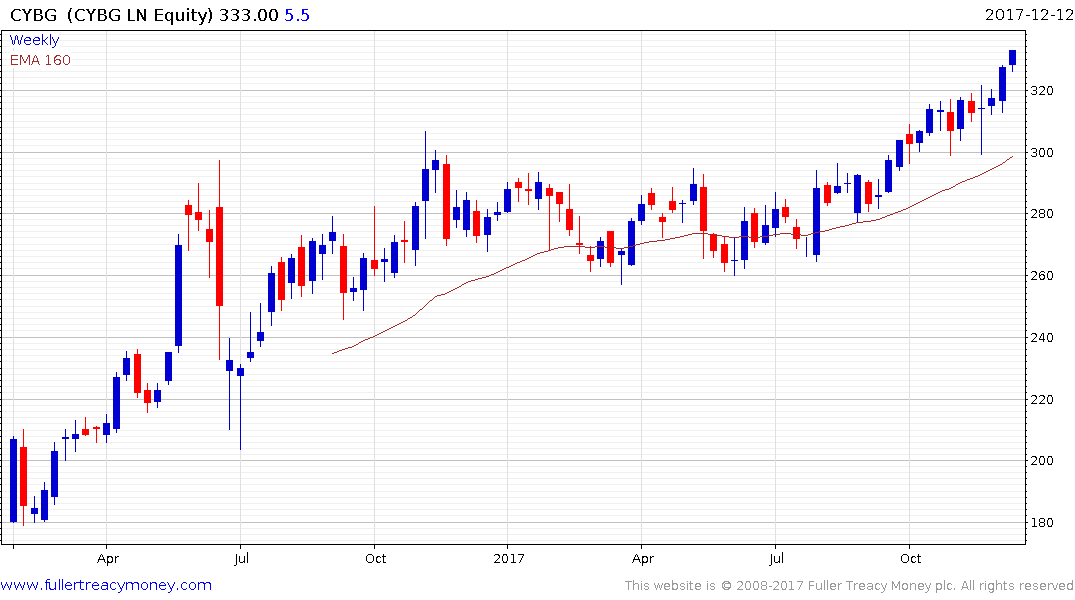
Task: Click the Oct label left of 2017
Action: [x=376, y=559]
